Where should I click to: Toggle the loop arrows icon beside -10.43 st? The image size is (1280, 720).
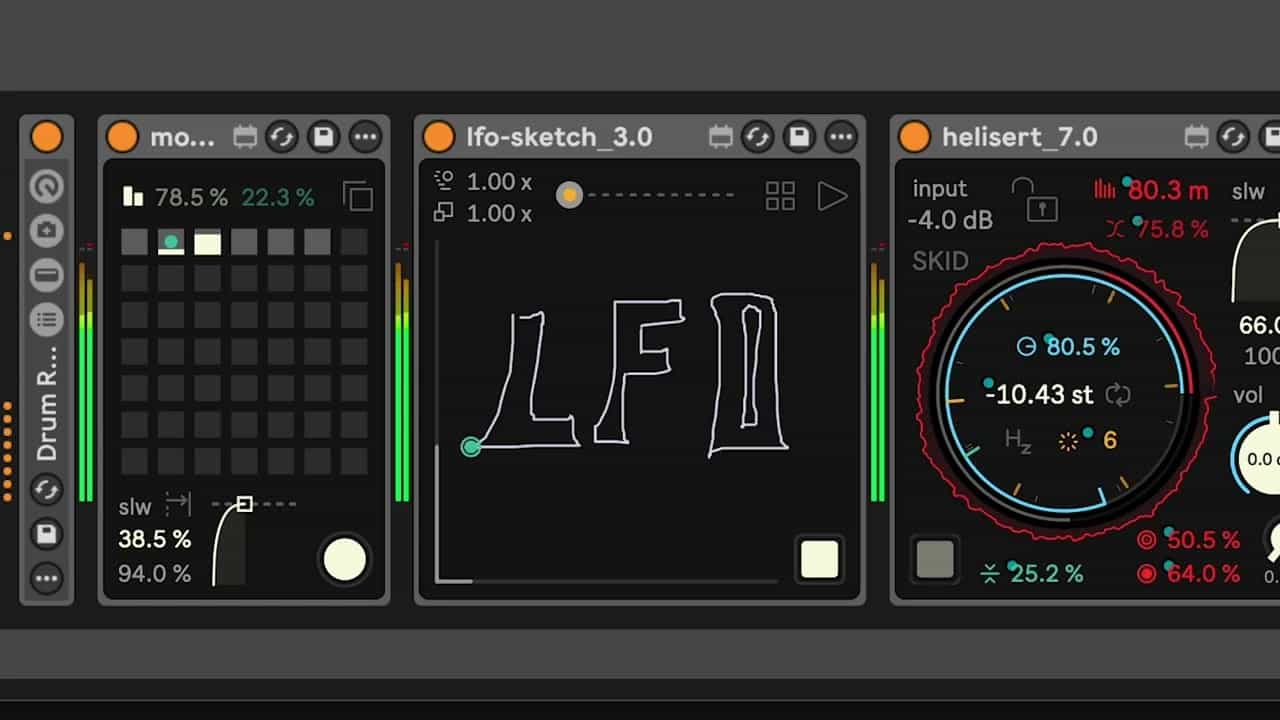(x=1118, y=395)
